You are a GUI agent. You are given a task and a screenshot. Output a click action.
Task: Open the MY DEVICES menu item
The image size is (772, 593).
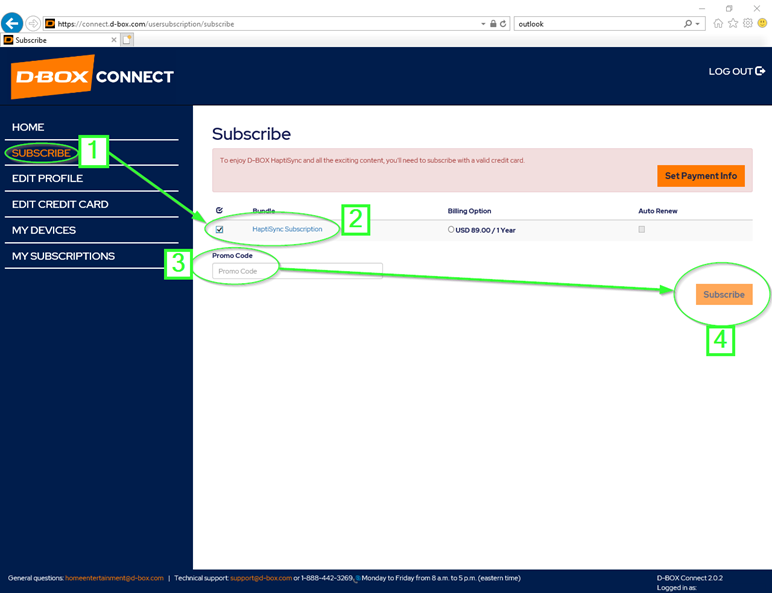point(44,230)
